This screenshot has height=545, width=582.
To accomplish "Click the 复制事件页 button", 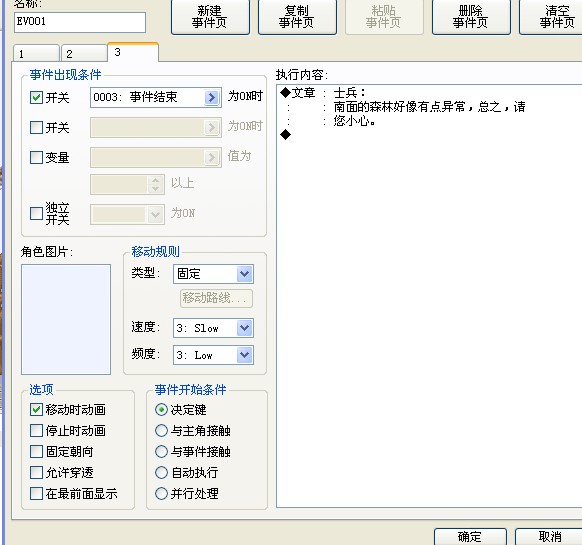I will pyautogui.click(x=297, y=17).
